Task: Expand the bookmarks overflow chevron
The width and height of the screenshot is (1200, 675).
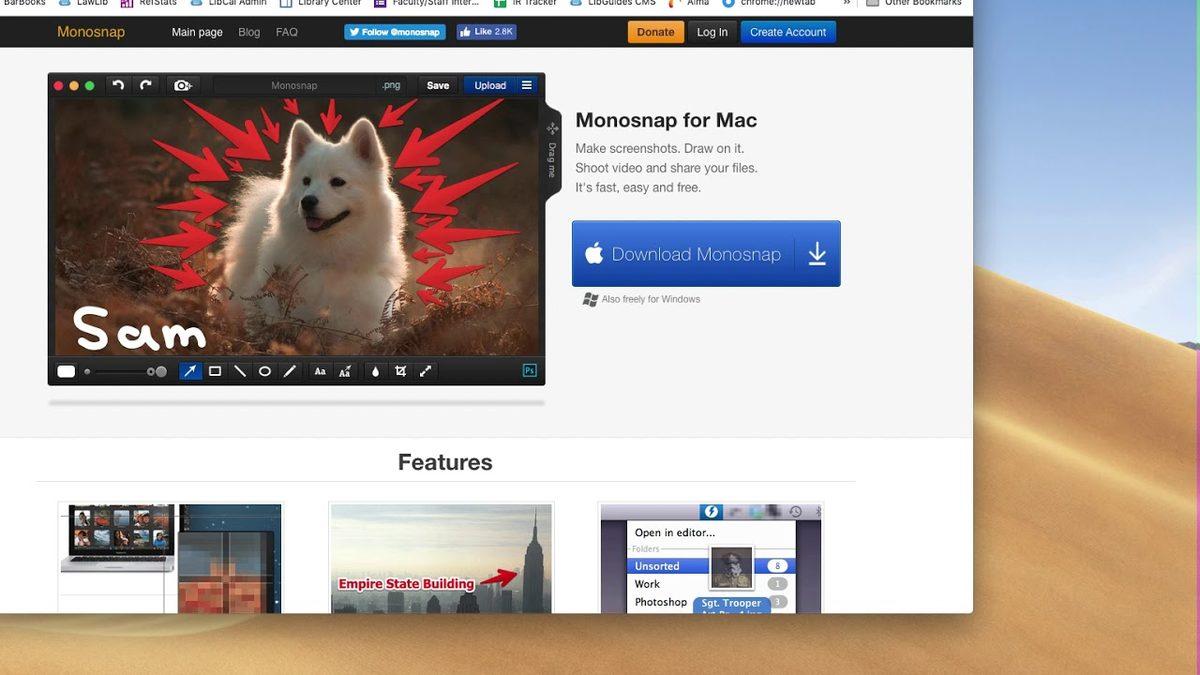Action: pos(846,3)
